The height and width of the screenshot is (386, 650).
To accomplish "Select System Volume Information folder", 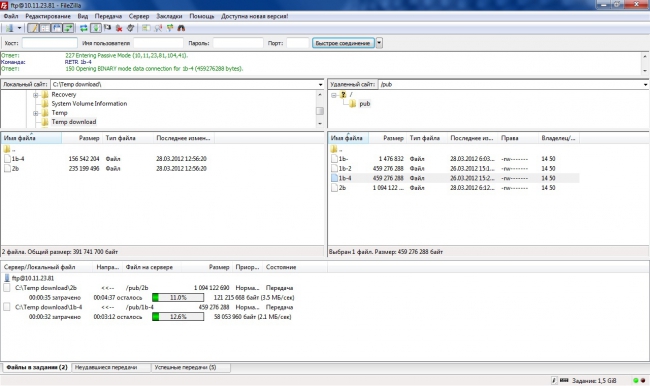I will coord(89,104).
